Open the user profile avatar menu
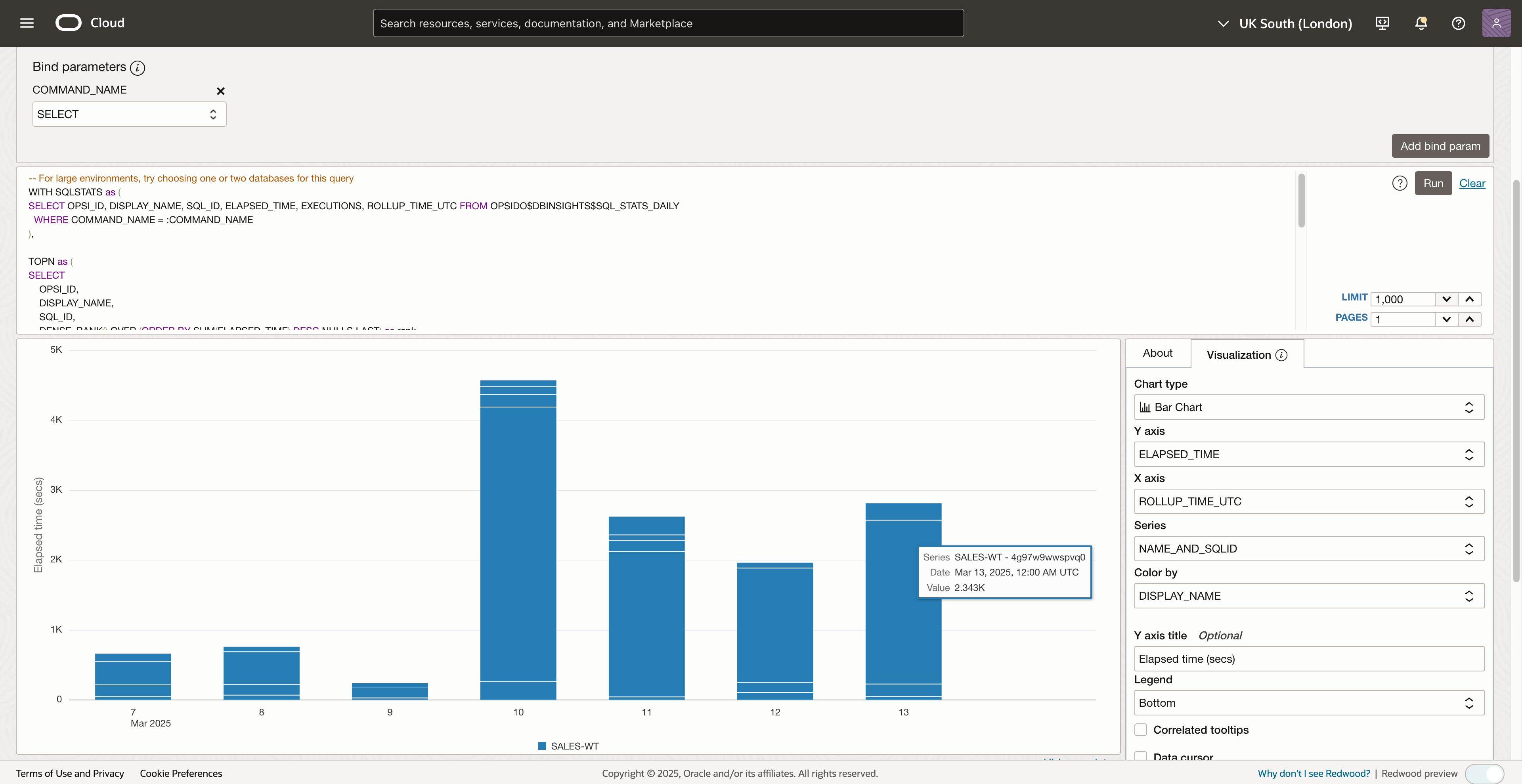The width and height of the screenshot is (1522, 784). tap(1496, 23)
